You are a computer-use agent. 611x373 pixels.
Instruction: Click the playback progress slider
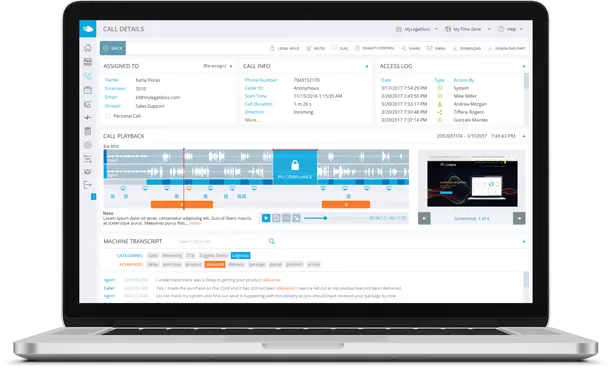tap(335, 218)
